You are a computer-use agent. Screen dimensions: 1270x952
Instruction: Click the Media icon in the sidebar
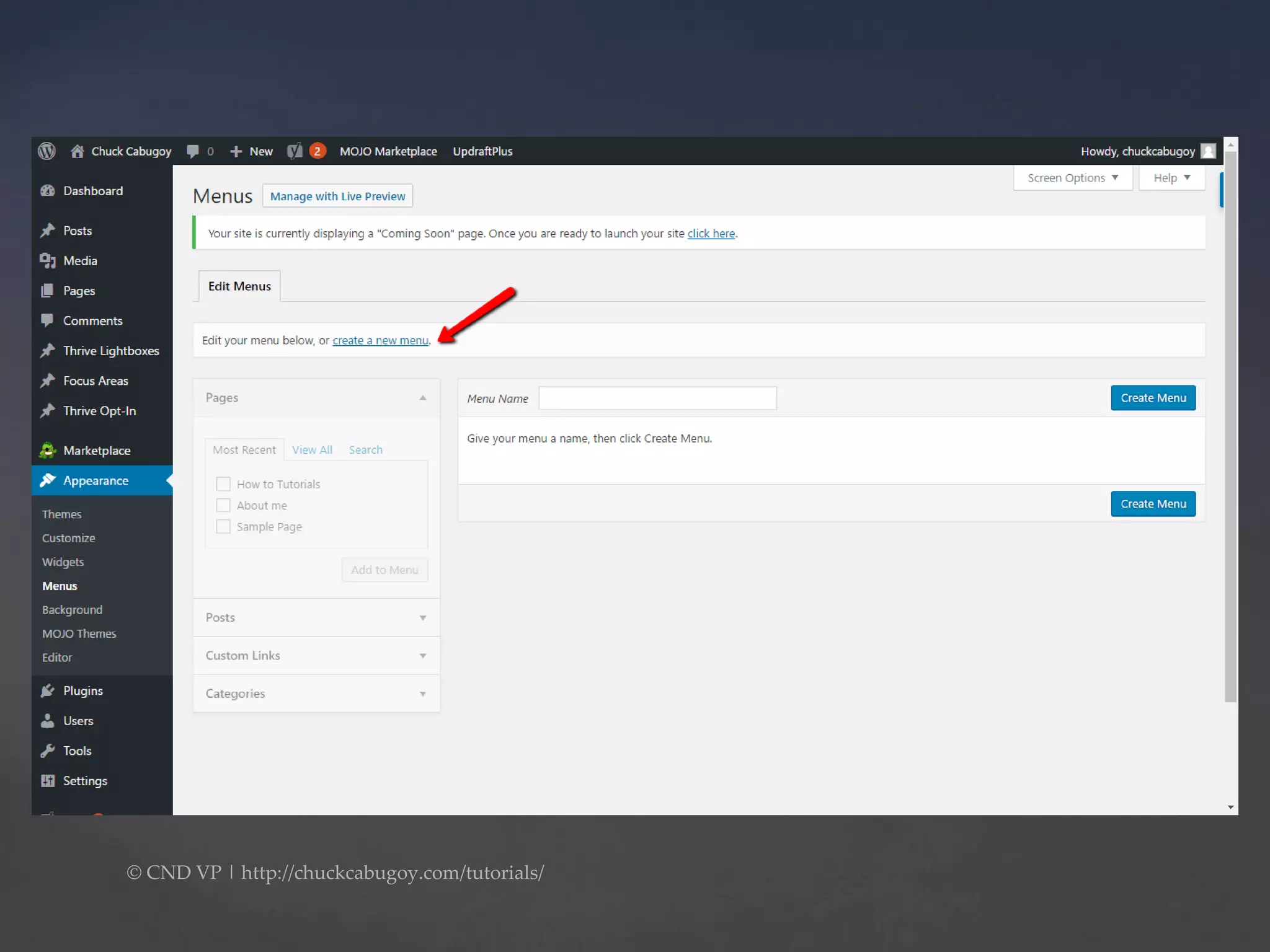pyautogui.click(x=48, y=260)
